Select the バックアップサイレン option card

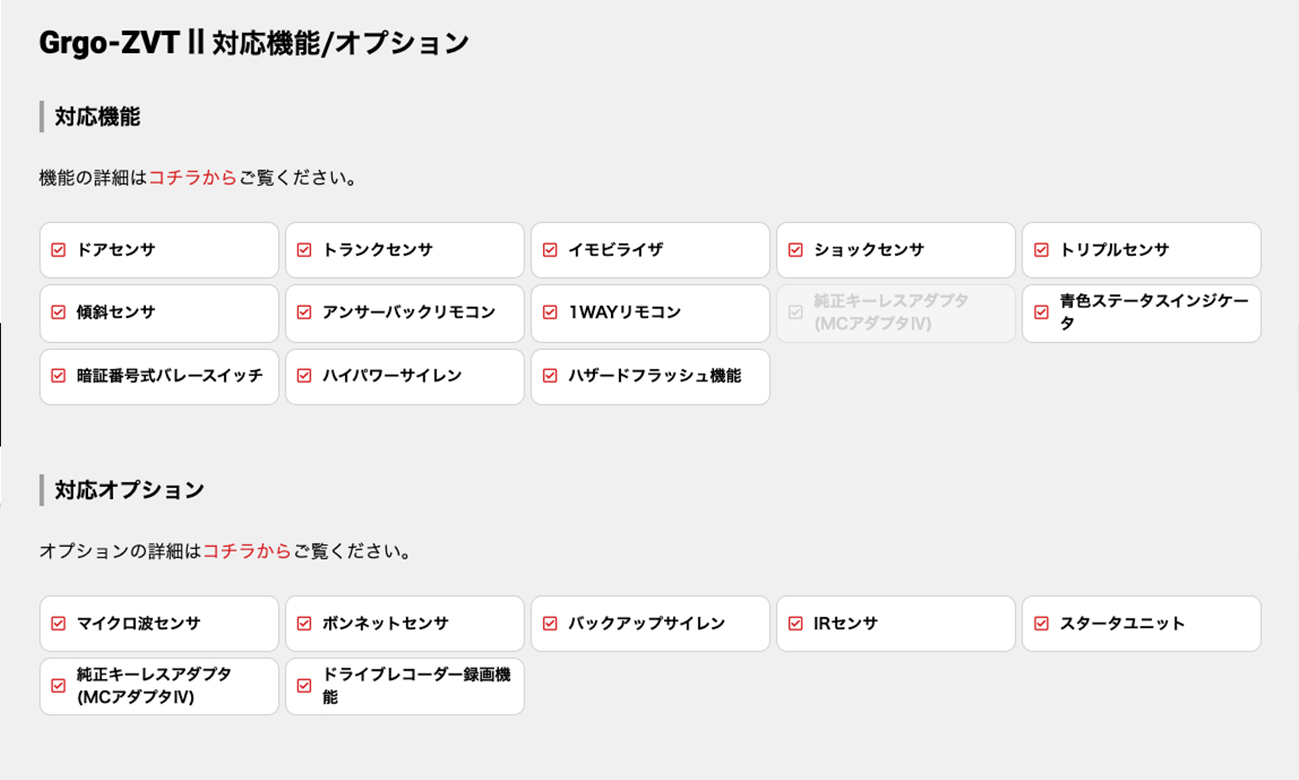pyautogui.click(x=650, y=624)
